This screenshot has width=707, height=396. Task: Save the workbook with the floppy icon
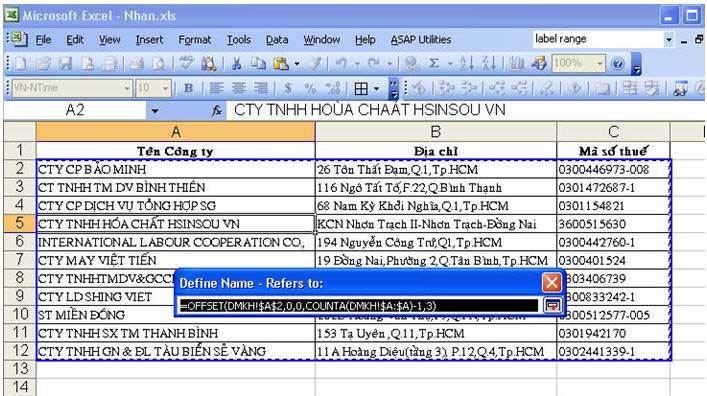65,64
